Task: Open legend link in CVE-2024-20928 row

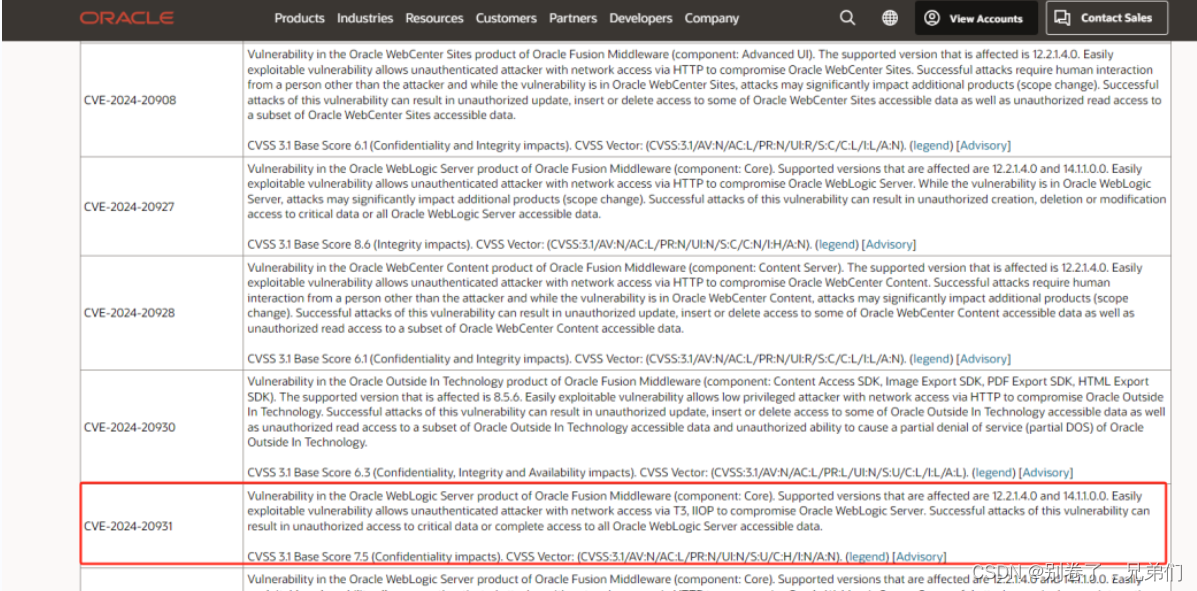Action: (x=932, y=358)
